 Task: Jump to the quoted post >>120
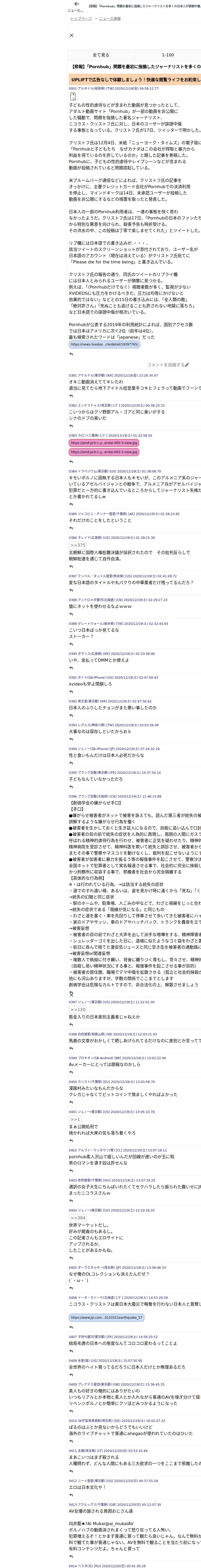[77, 1010]
